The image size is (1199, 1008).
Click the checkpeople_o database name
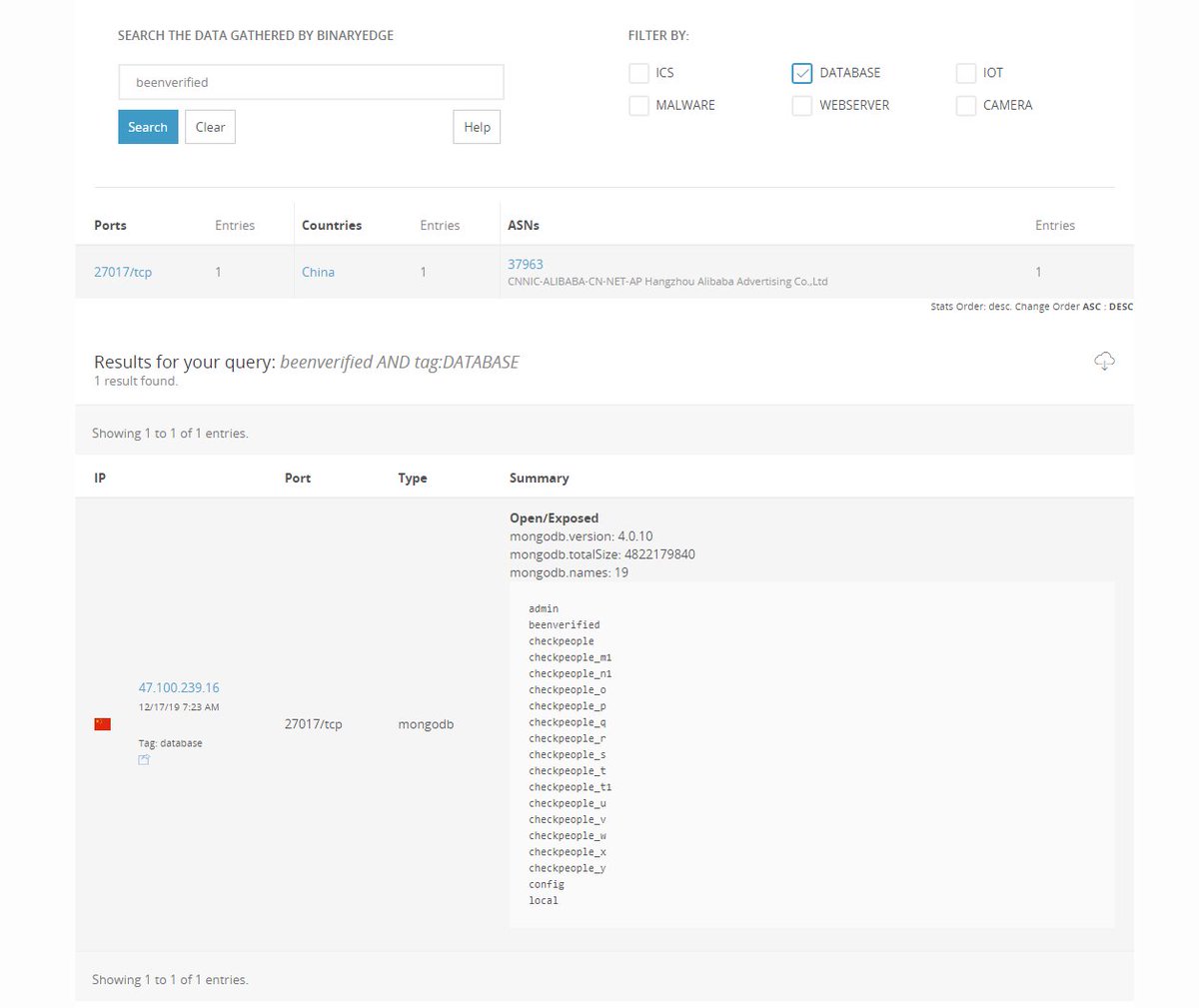pyautogui.click(x=568, y=689)
